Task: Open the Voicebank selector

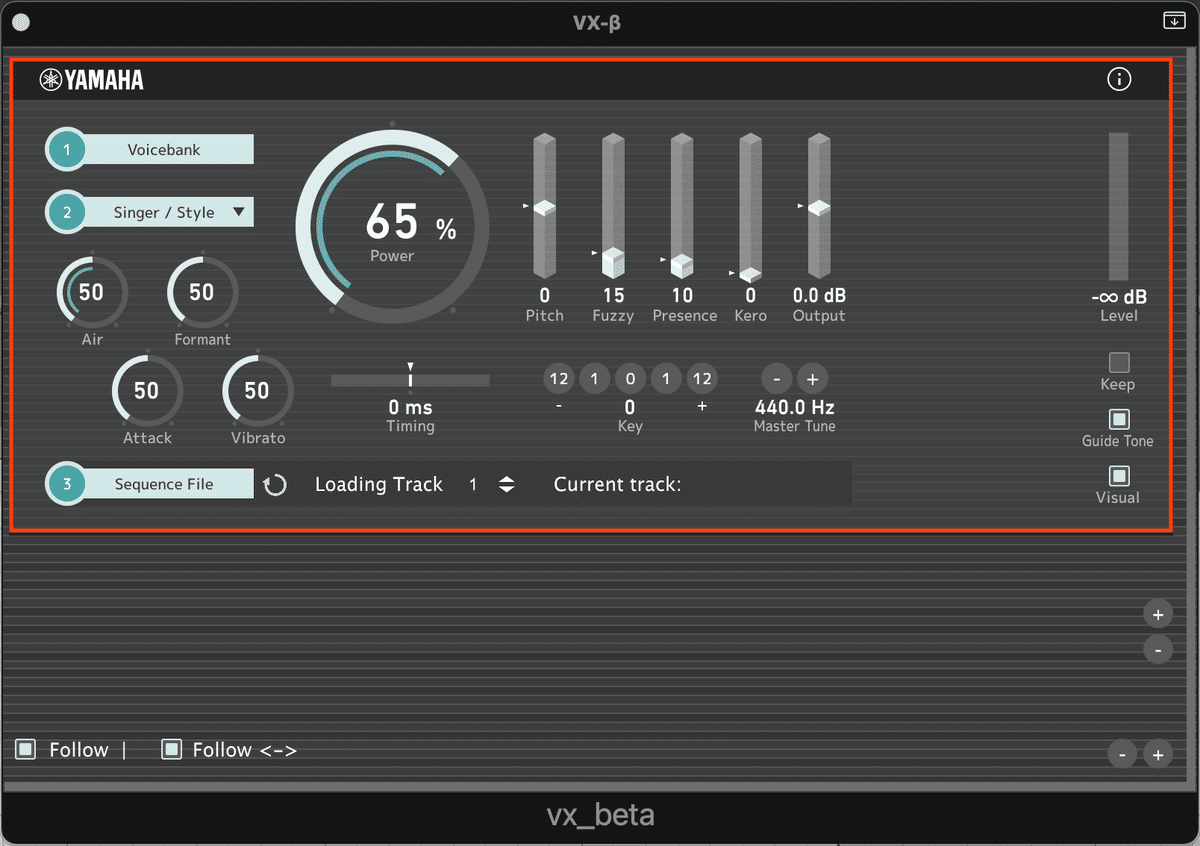Action: pos(150,150)
